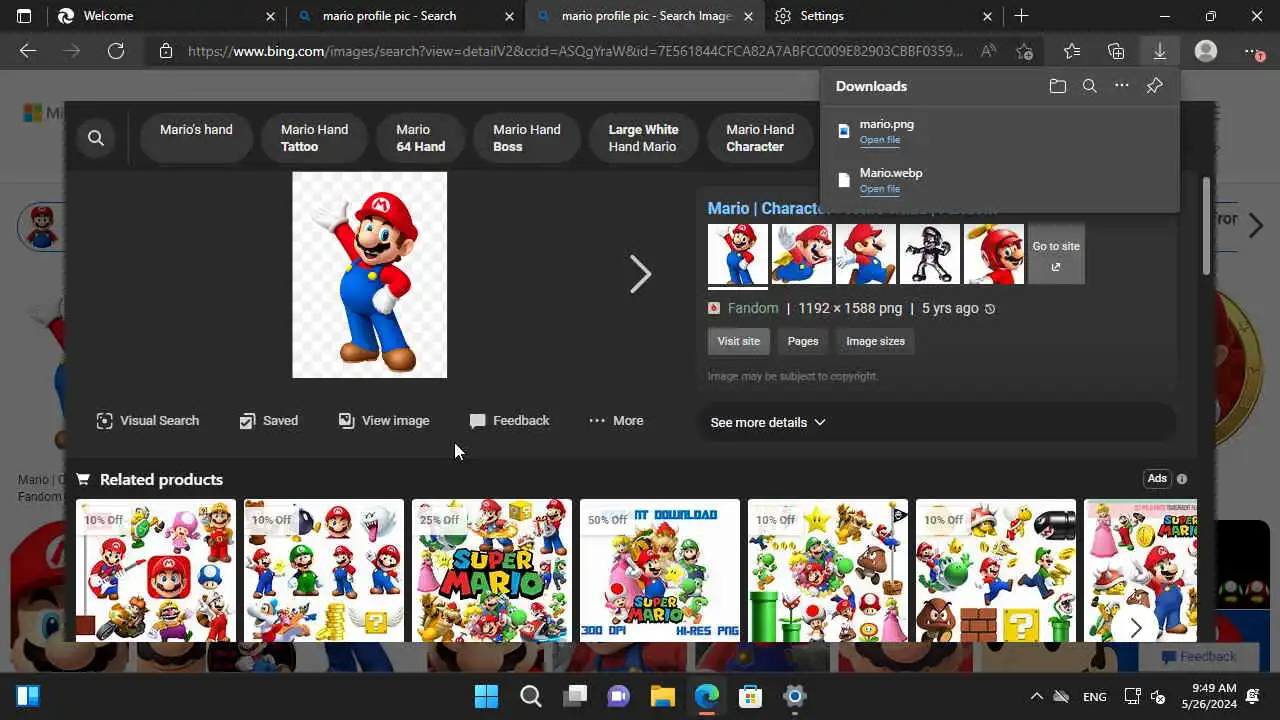The height and width of the screenshot is (720, 1280).
Task: Toggle the Saved checkmark for image
Action: click(268, 421)
